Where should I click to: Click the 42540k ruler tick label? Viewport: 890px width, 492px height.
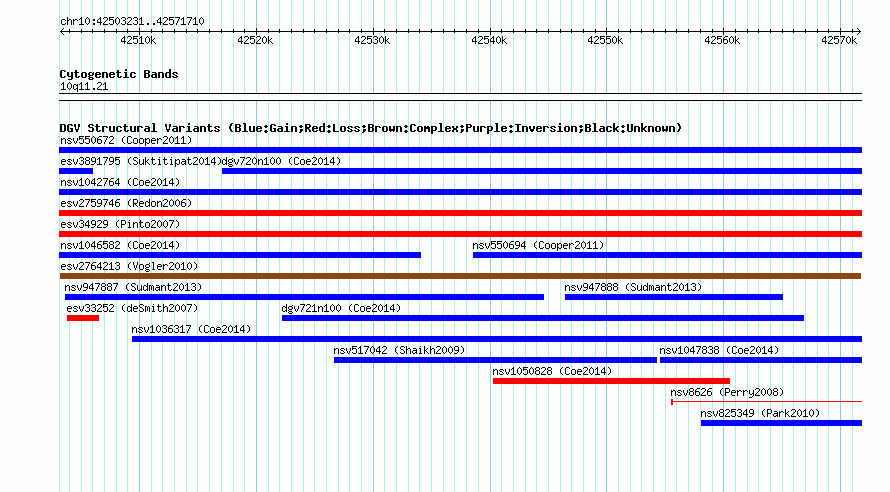click(x=489, y=40)
